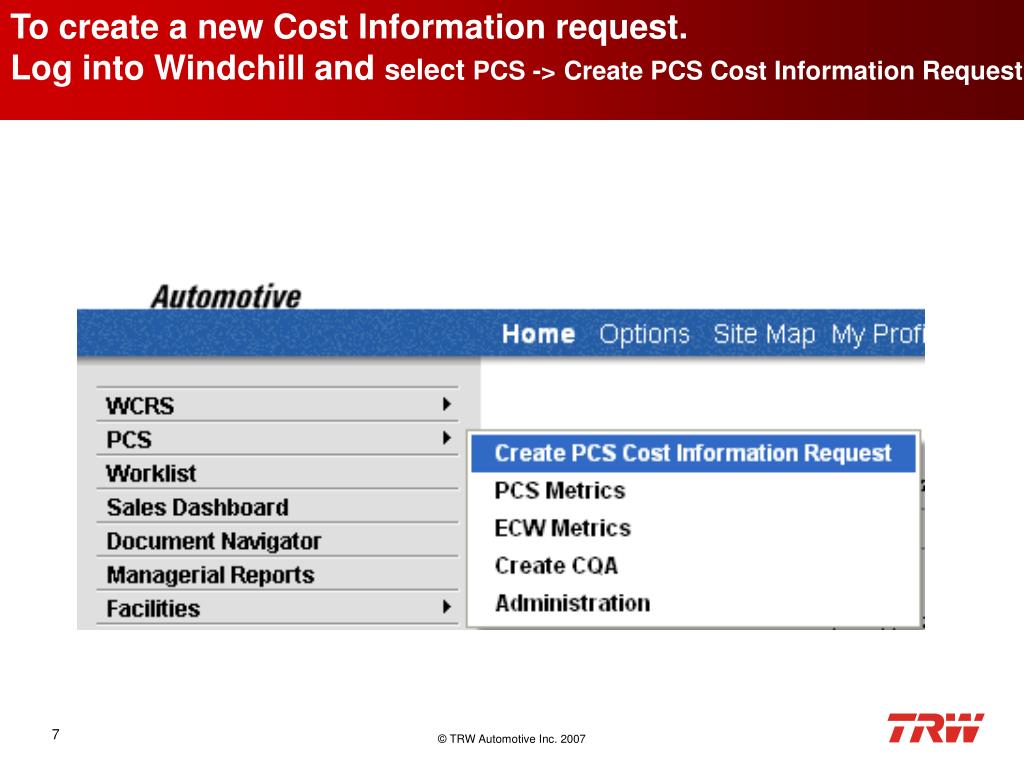1024x768 pixels.
Task: Click the TRW Automotive Inc. 2007 copyright text
Action: 511,739
